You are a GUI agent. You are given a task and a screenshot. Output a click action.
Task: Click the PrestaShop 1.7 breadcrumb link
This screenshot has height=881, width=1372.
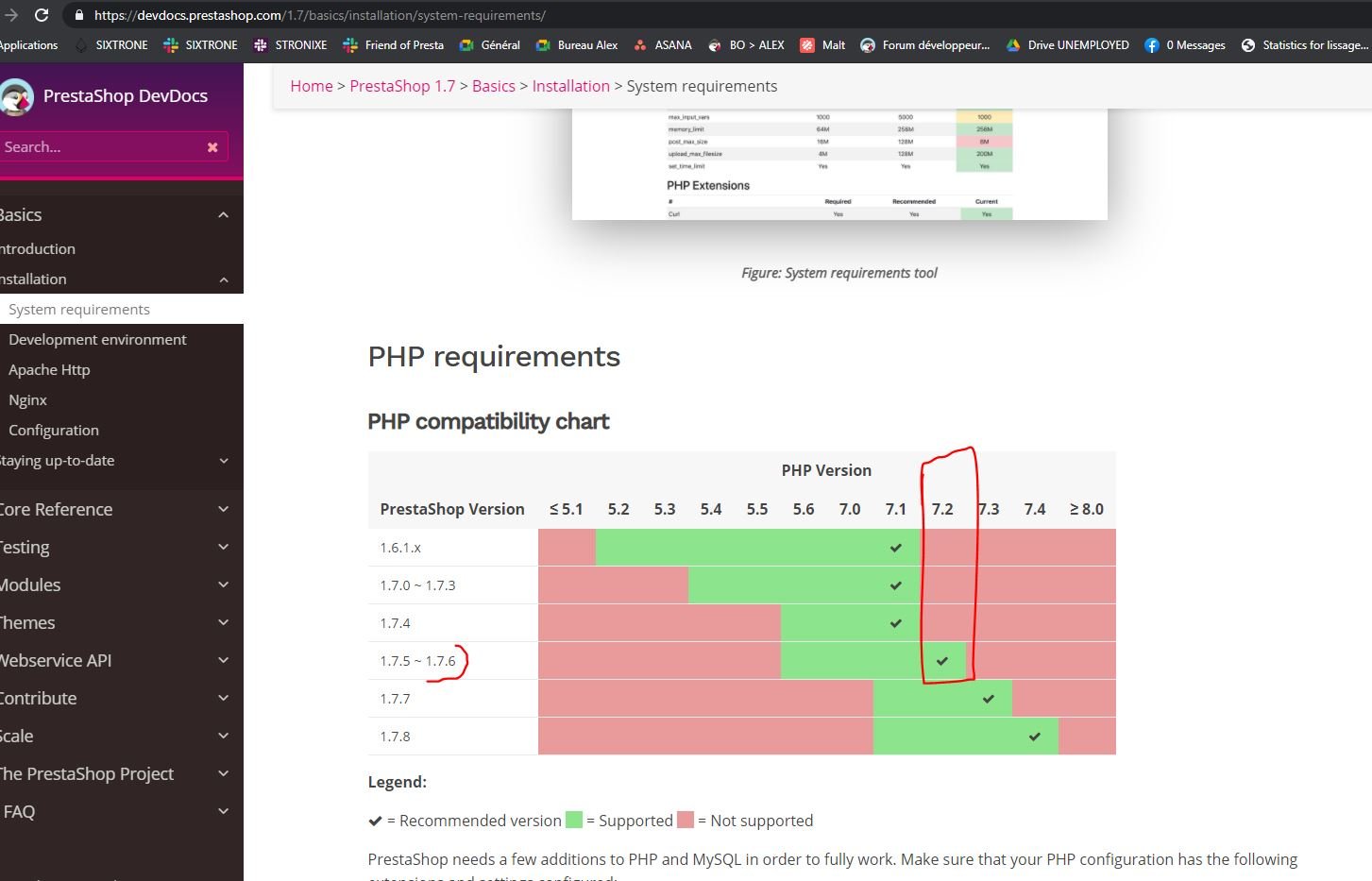pyautogui.click(x=402, y=86)
